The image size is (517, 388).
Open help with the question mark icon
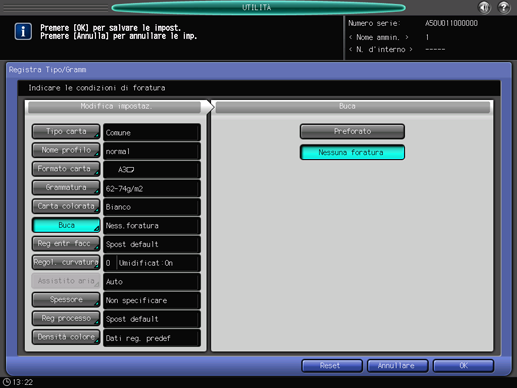tap(504, 7)
